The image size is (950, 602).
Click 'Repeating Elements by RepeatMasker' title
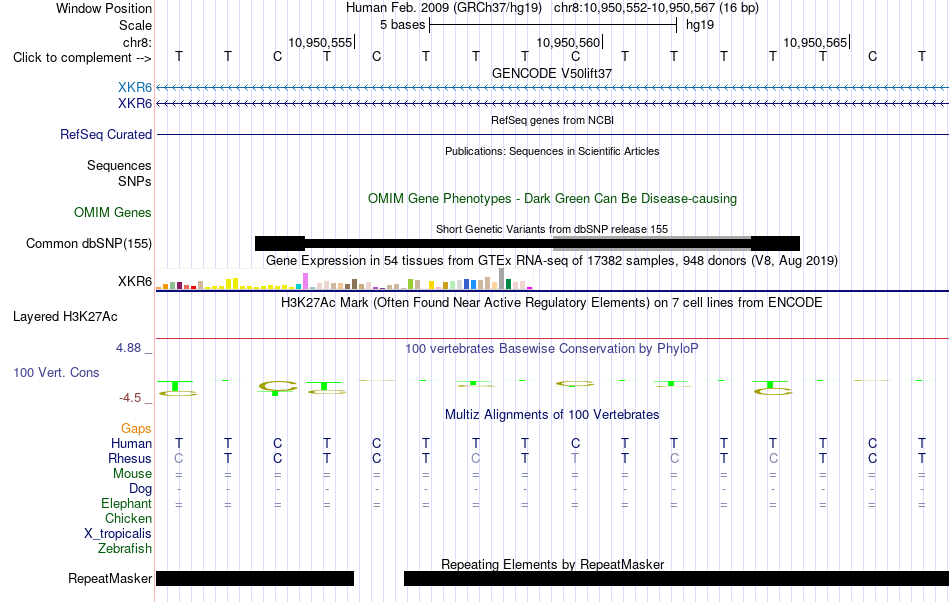point(552,564)
